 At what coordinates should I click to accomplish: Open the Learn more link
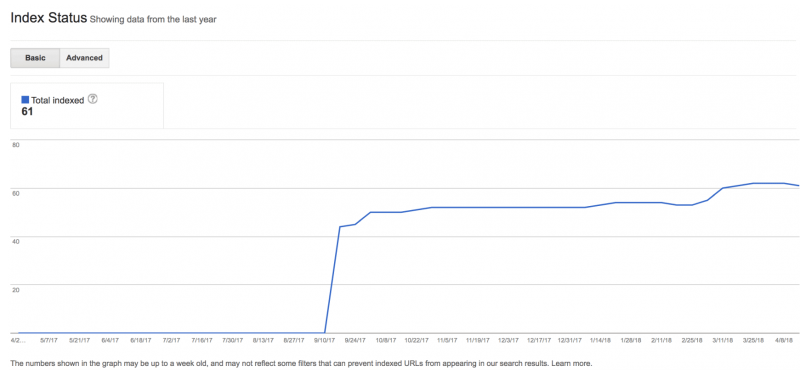click(x=571, y=364)
